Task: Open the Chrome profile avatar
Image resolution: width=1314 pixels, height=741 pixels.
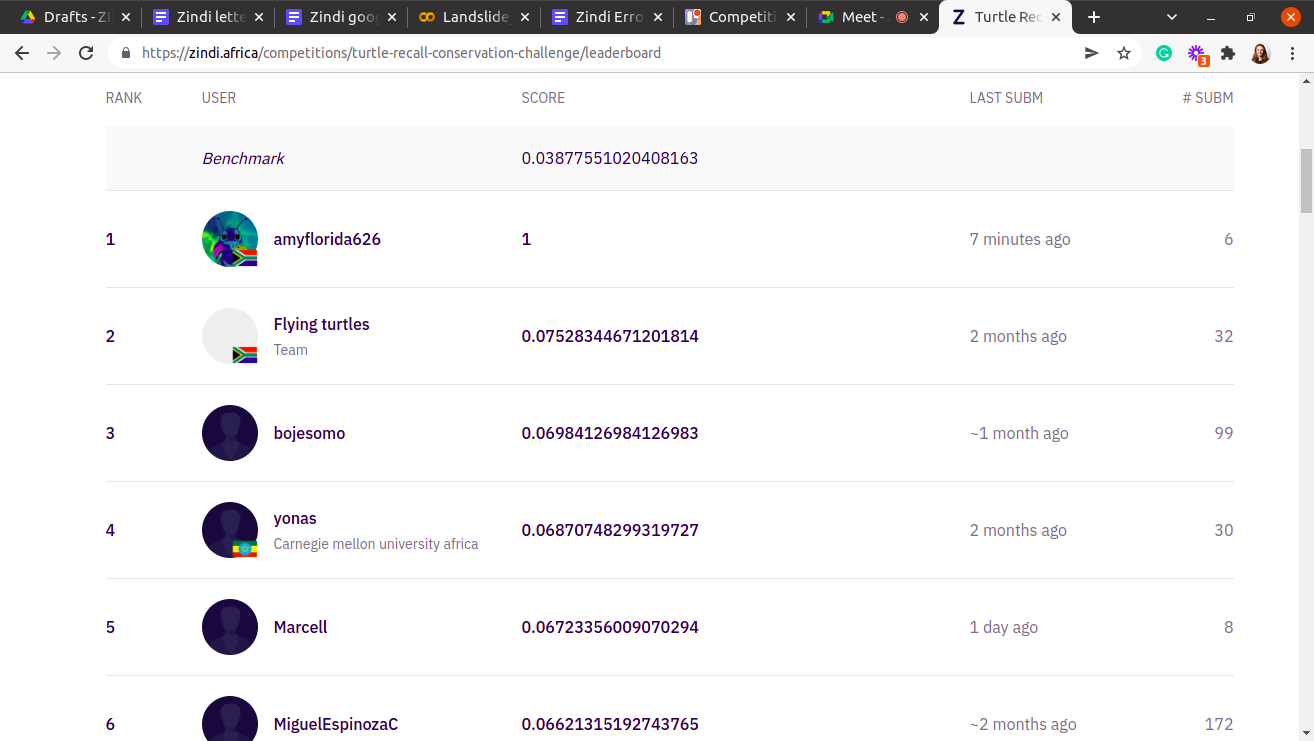Action: (x=1260, y=53)
